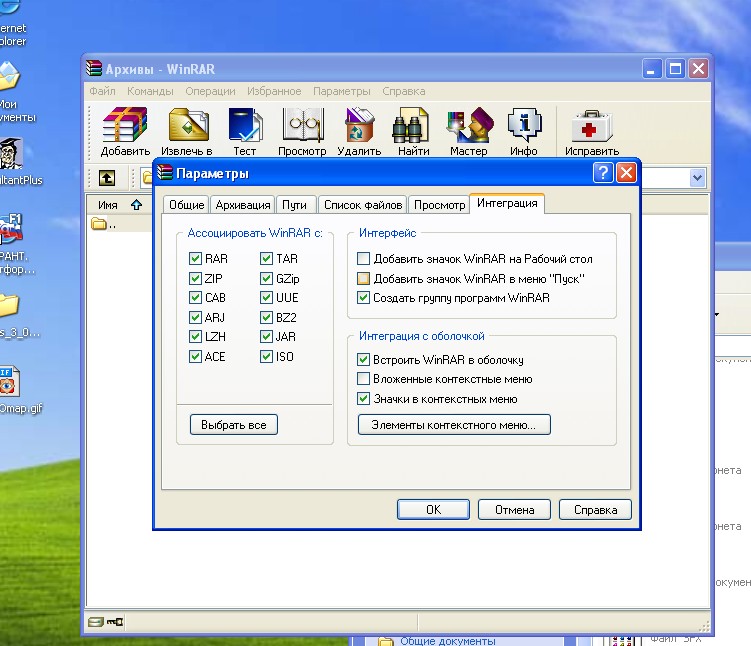Image resolution: width=751 pixels, height=646 pixels.
Task: Uncheck 'Значки в контекстных меню'
Action: [x=364, y=398]
